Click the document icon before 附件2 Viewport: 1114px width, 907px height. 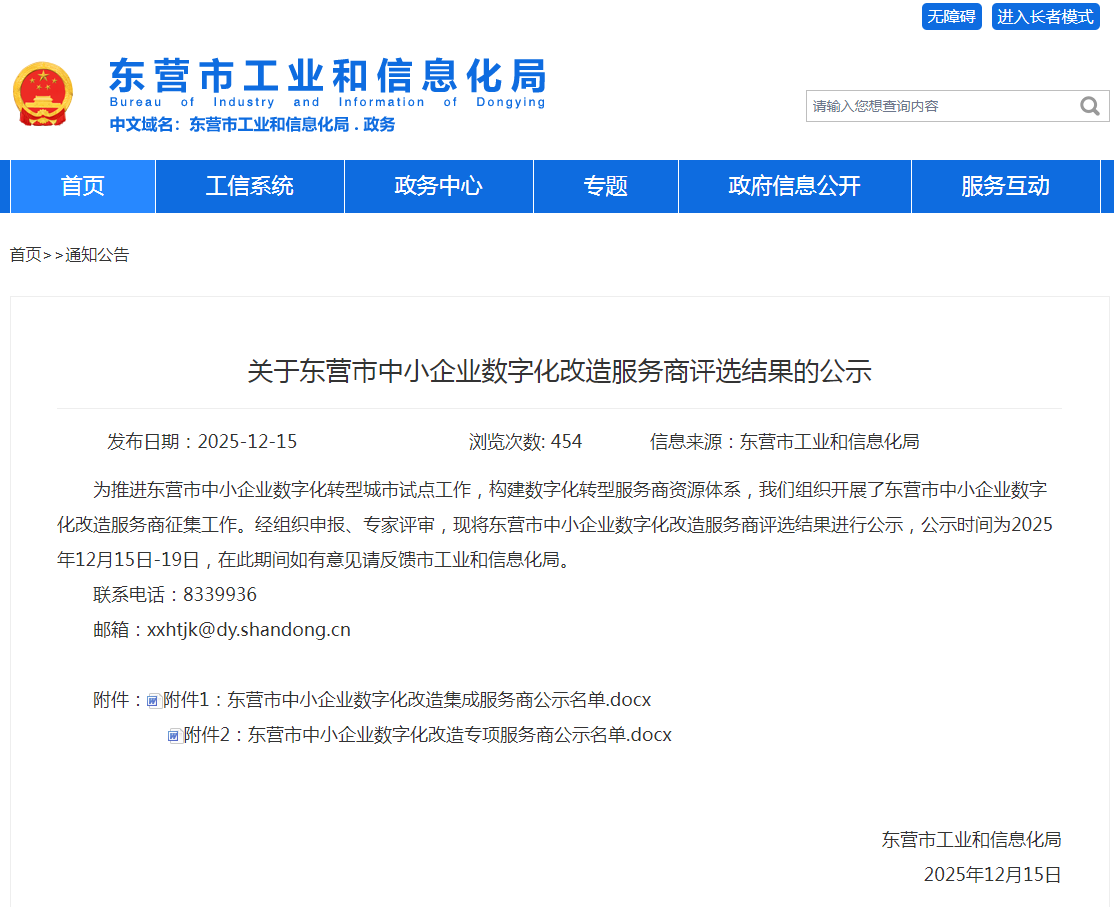(173, 735)
